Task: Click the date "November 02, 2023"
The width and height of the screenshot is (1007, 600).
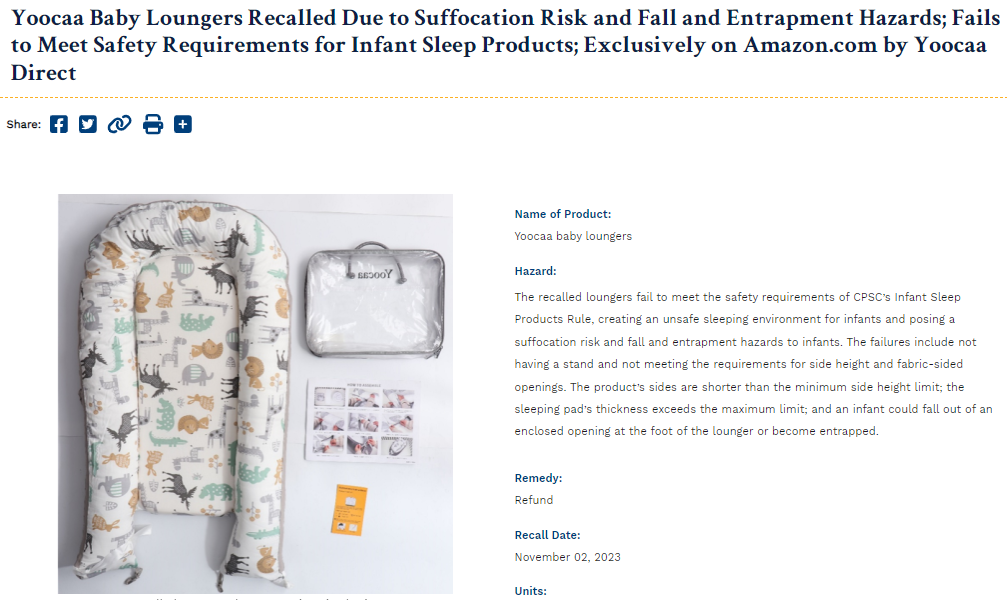Action: click(x=567, y=557)
